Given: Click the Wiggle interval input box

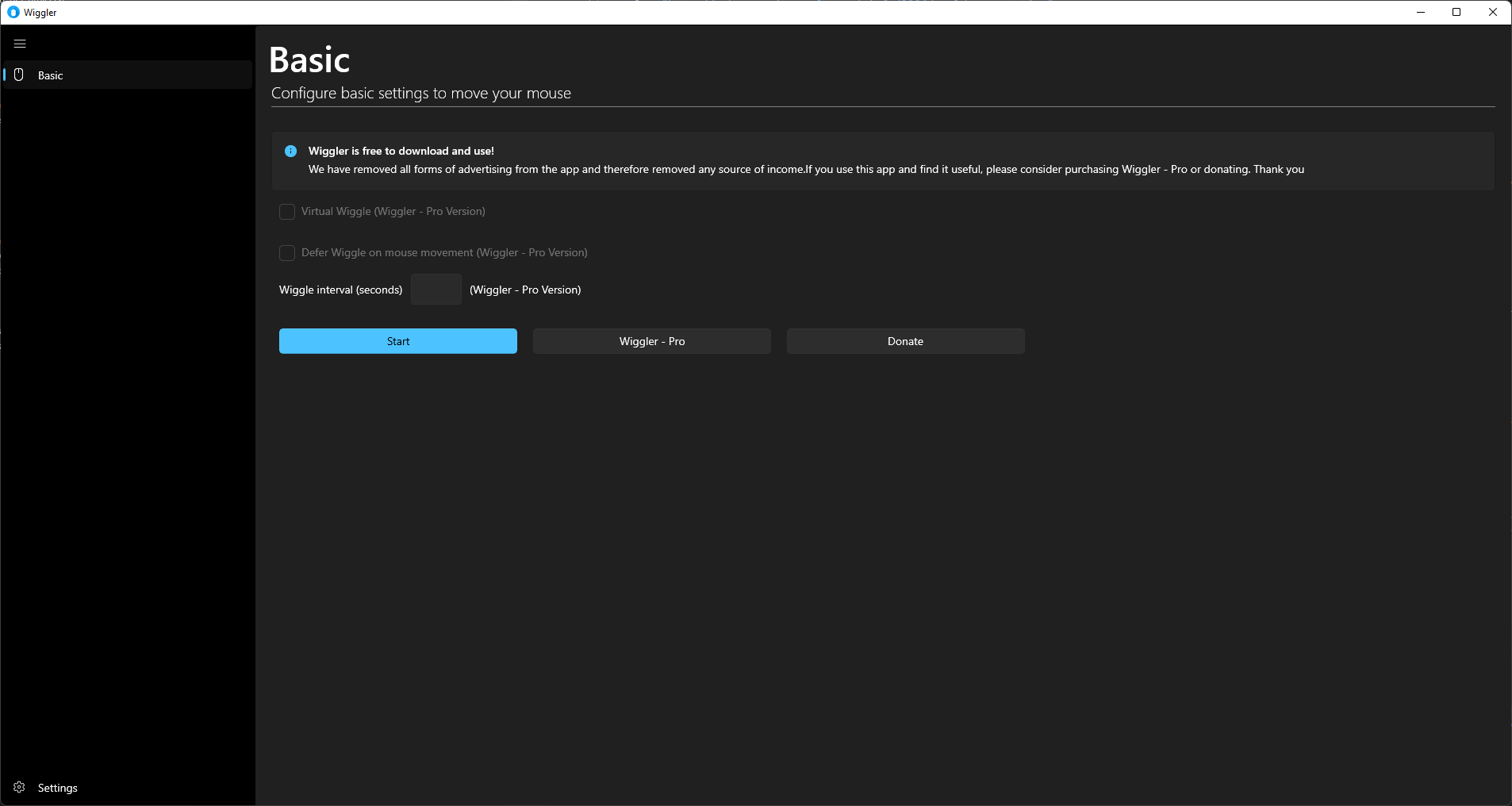Looking at the screenshot, I should (436, 289).
